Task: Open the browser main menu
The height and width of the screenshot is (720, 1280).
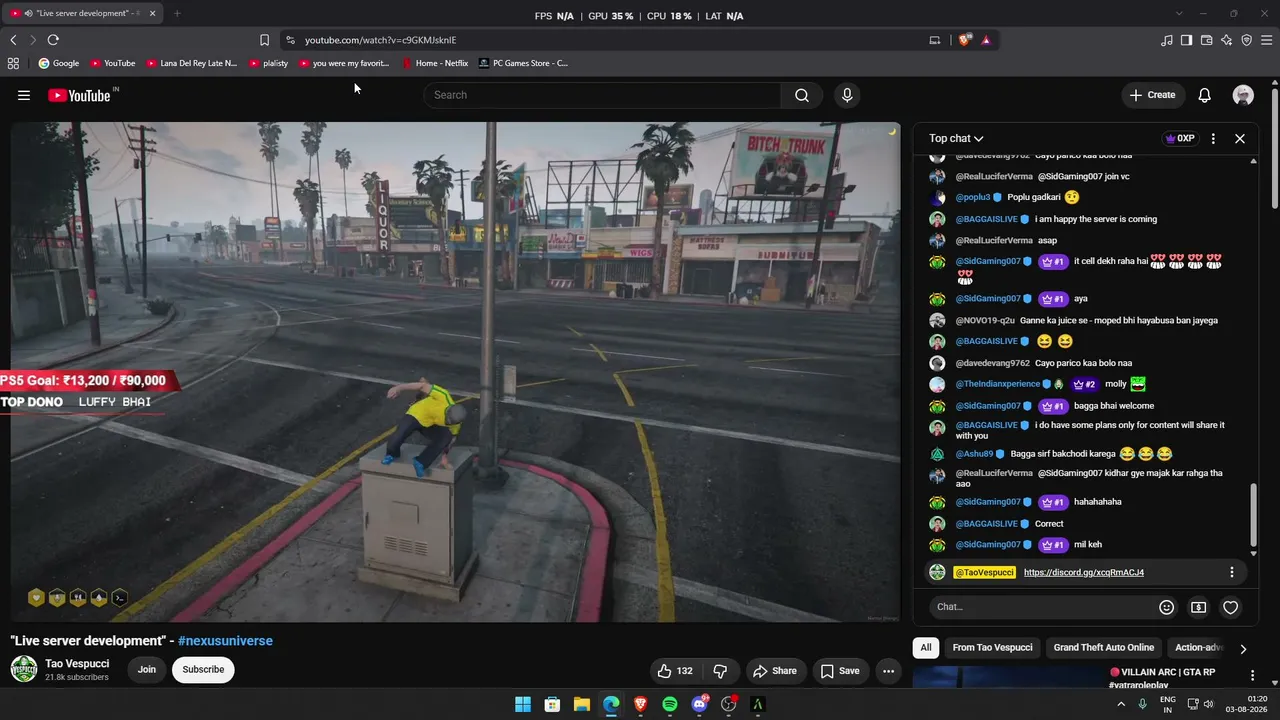Action: 1267,40
